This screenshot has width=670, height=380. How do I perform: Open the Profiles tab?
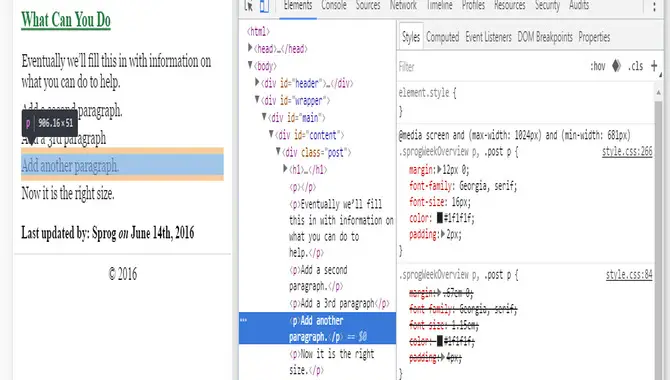click(473, 6)
